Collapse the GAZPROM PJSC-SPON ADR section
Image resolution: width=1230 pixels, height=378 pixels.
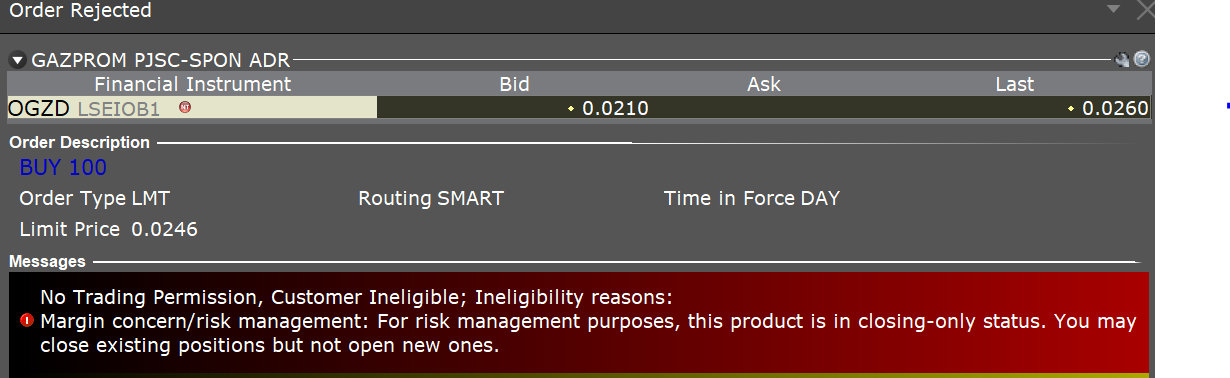click(x=17, y=60)
